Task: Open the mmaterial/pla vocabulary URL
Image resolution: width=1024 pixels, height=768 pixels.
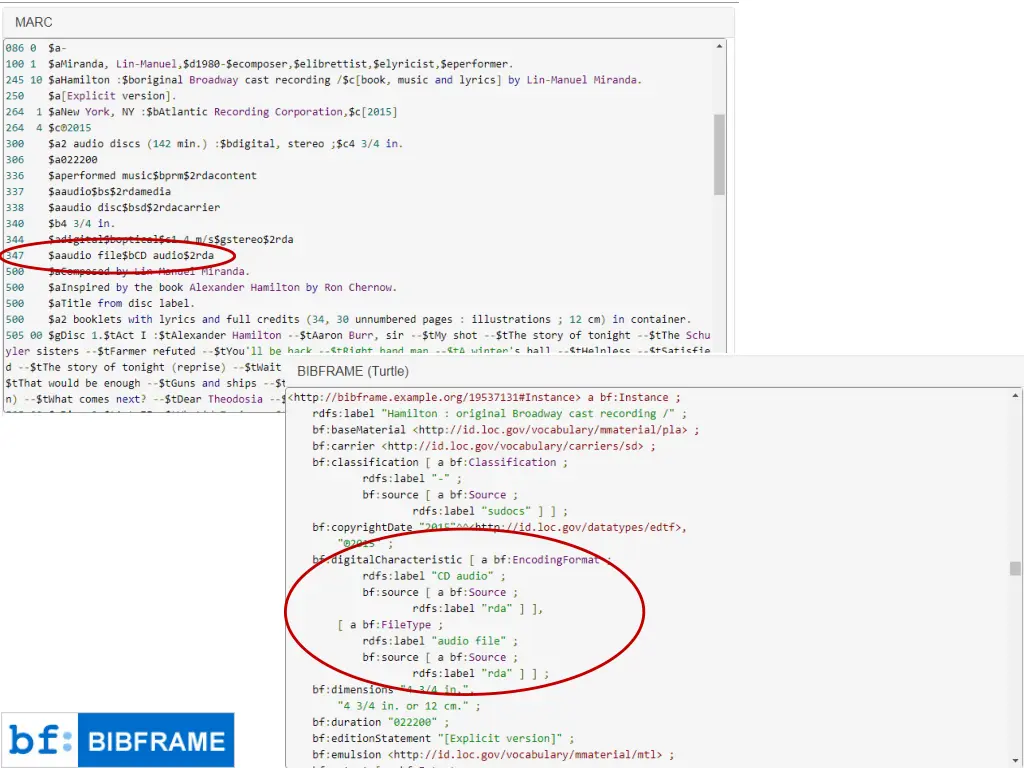Action: [x=552, y=430]
